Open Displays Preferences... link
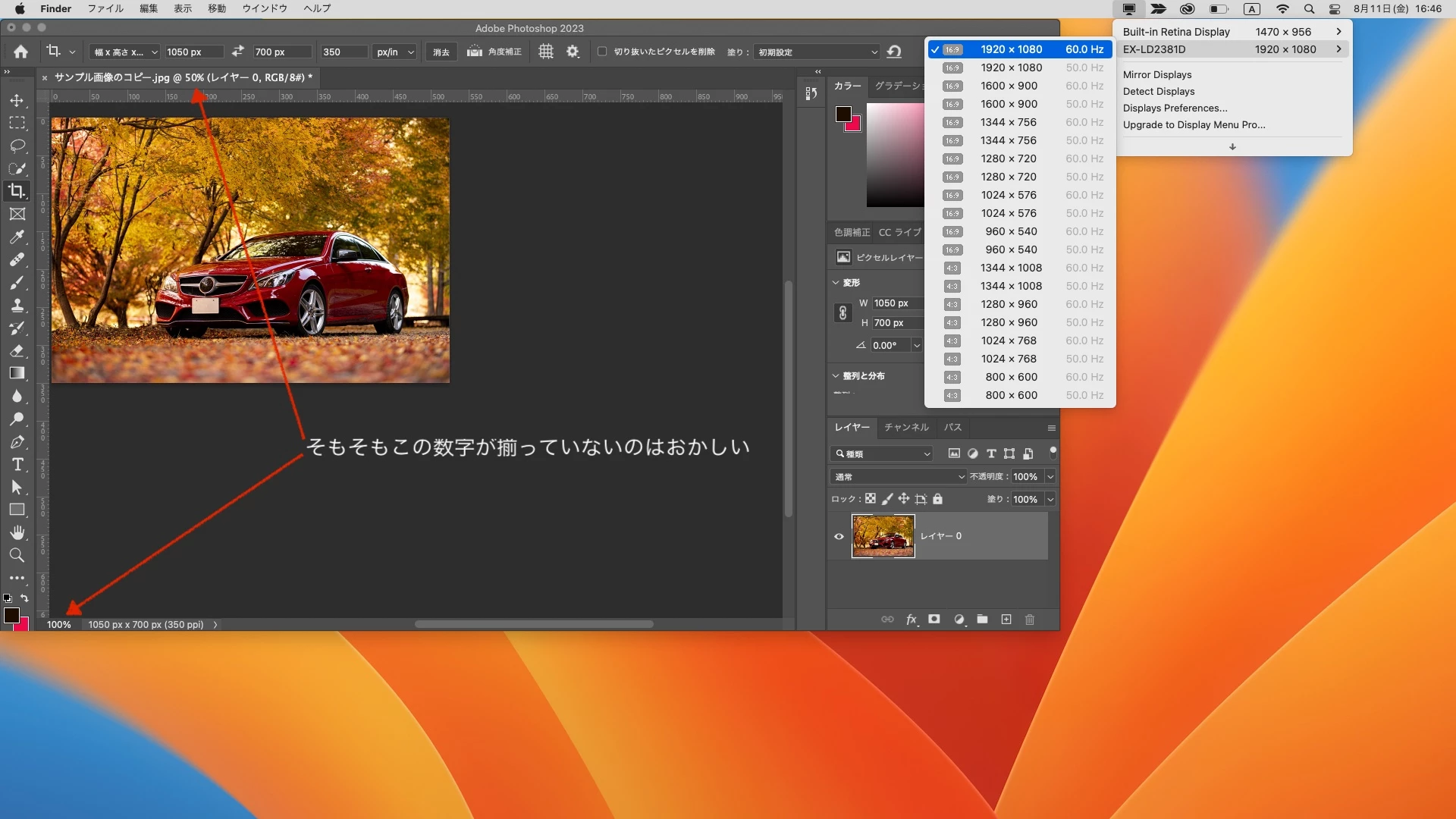Viewport: 1456px width, 819px height. point(1175,108)
